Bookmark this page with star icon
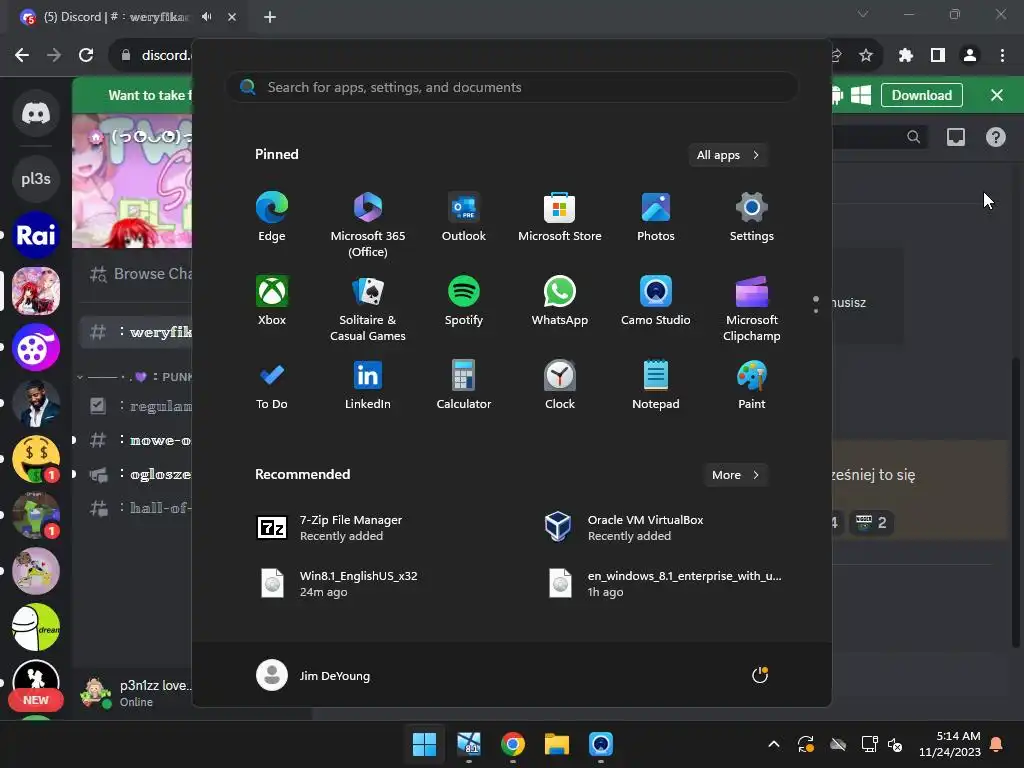 pos(865,55)
